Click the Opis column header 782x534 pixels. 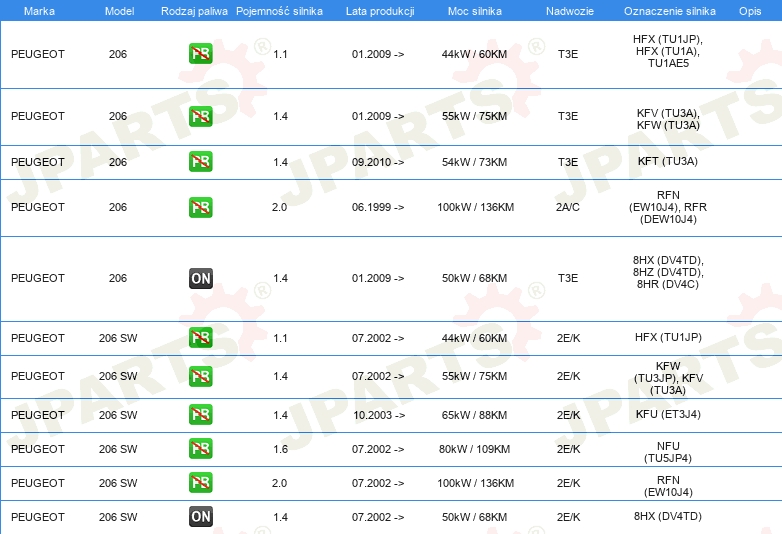pos(750,11)
